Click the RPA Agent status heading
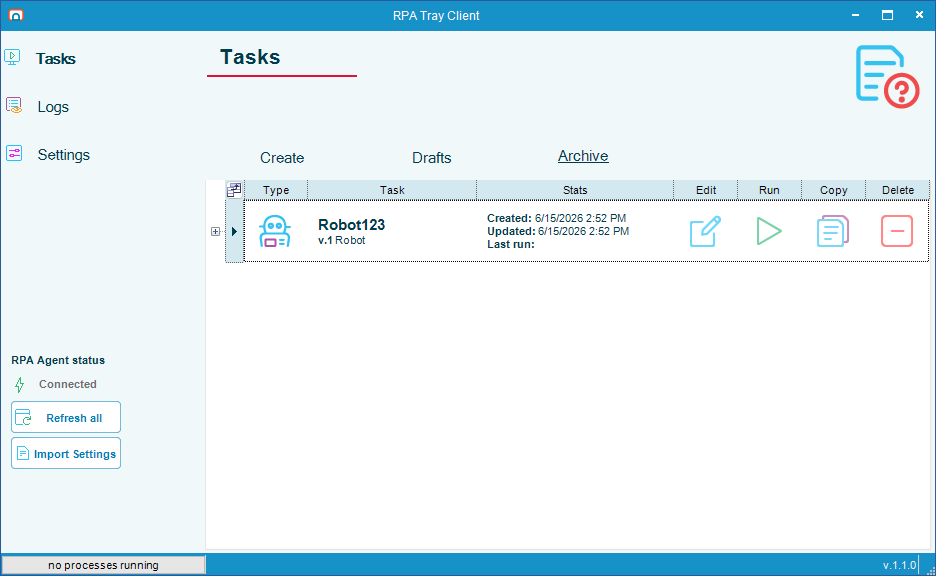Viewport: 936px width, 576px height. click(x=58, y=361)
